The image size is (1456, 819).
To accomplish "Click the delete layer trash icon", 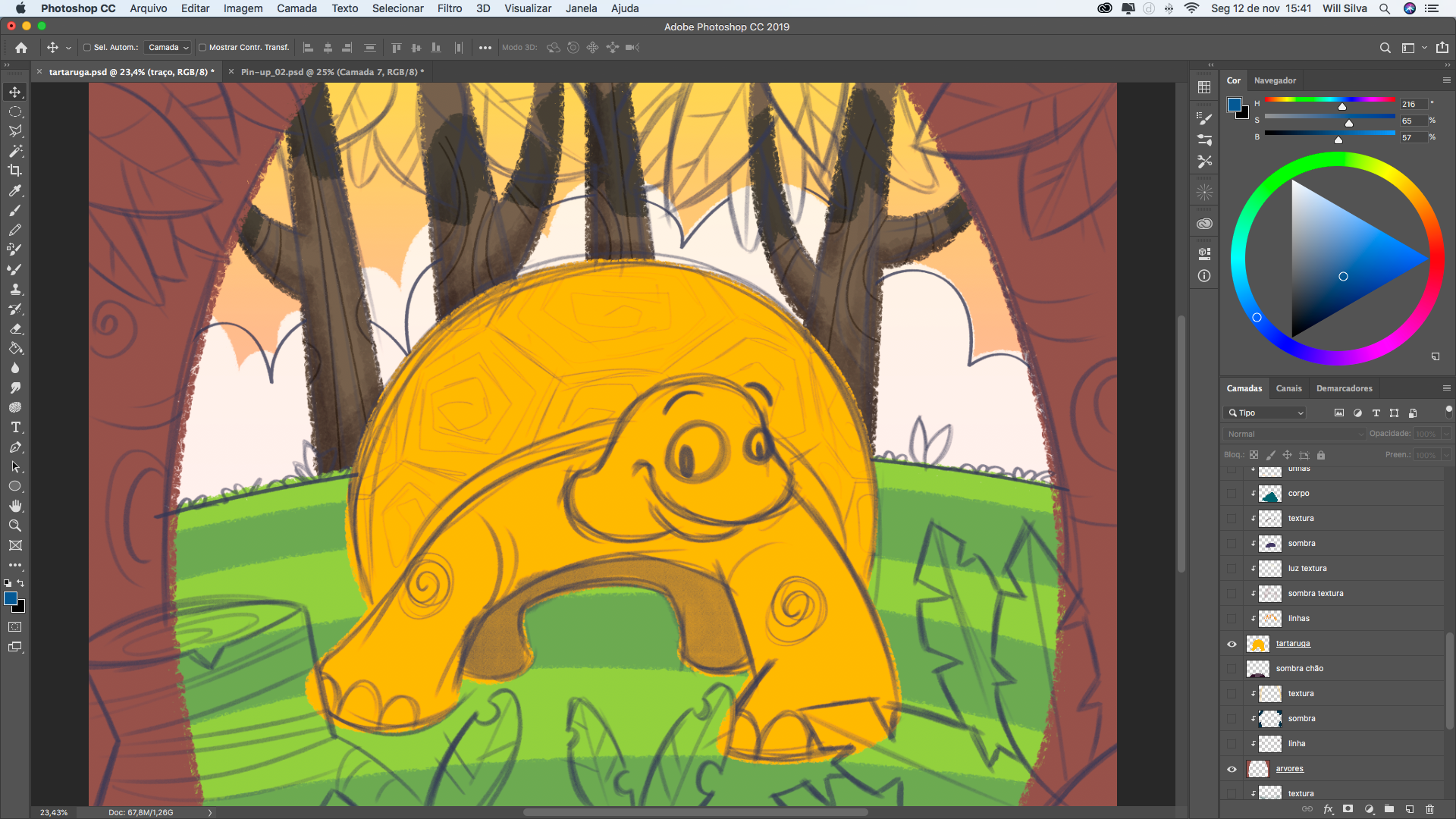I will click(x=1429, y=809).
